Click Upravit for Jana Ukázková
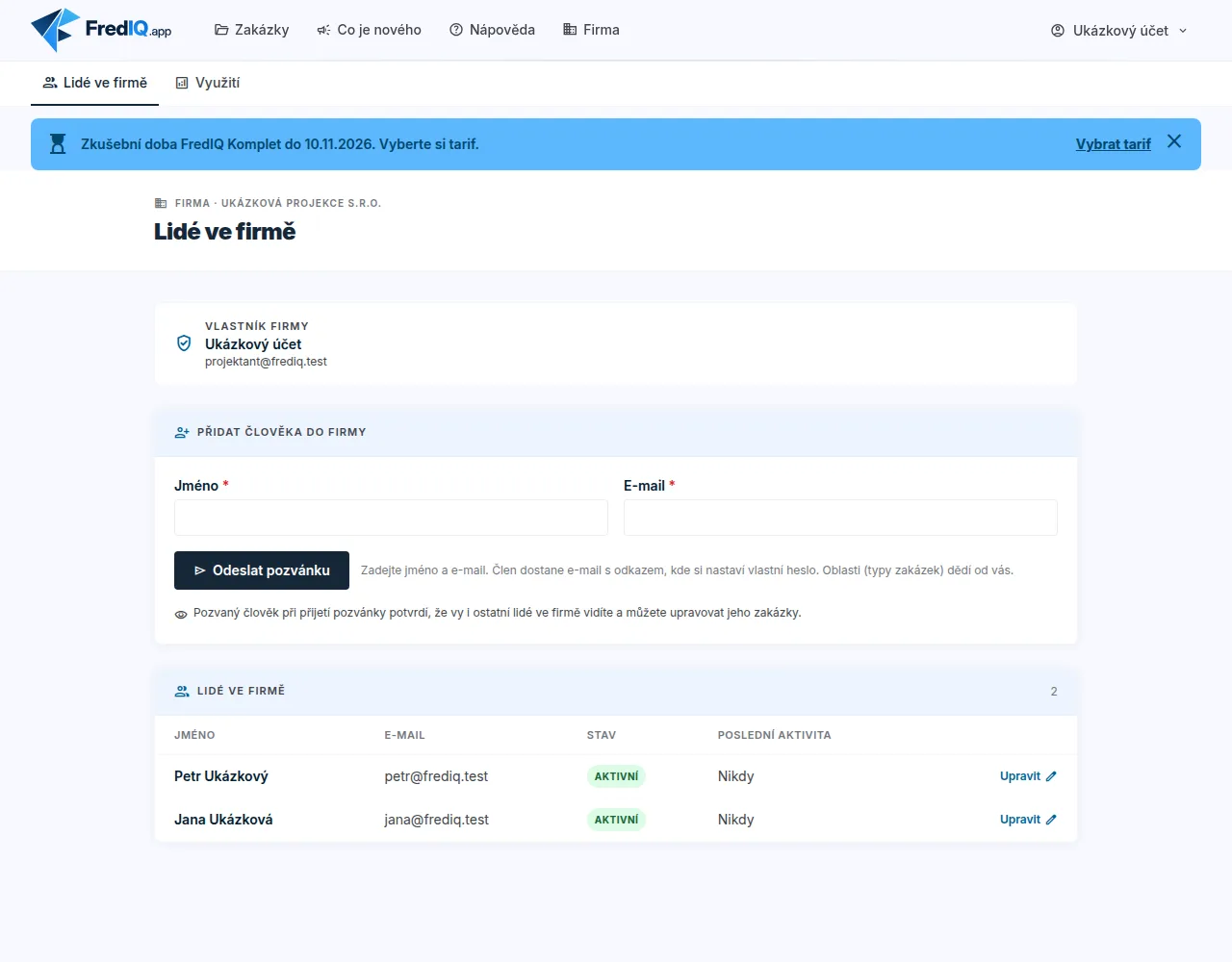This screenshot has width=1232, height=962. [x=1029, y=820]
